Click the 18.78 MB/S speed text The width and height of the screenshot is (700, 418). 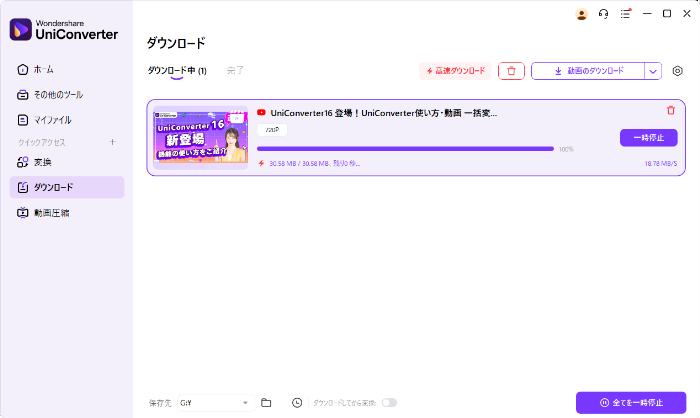click(x=660, y=163)
